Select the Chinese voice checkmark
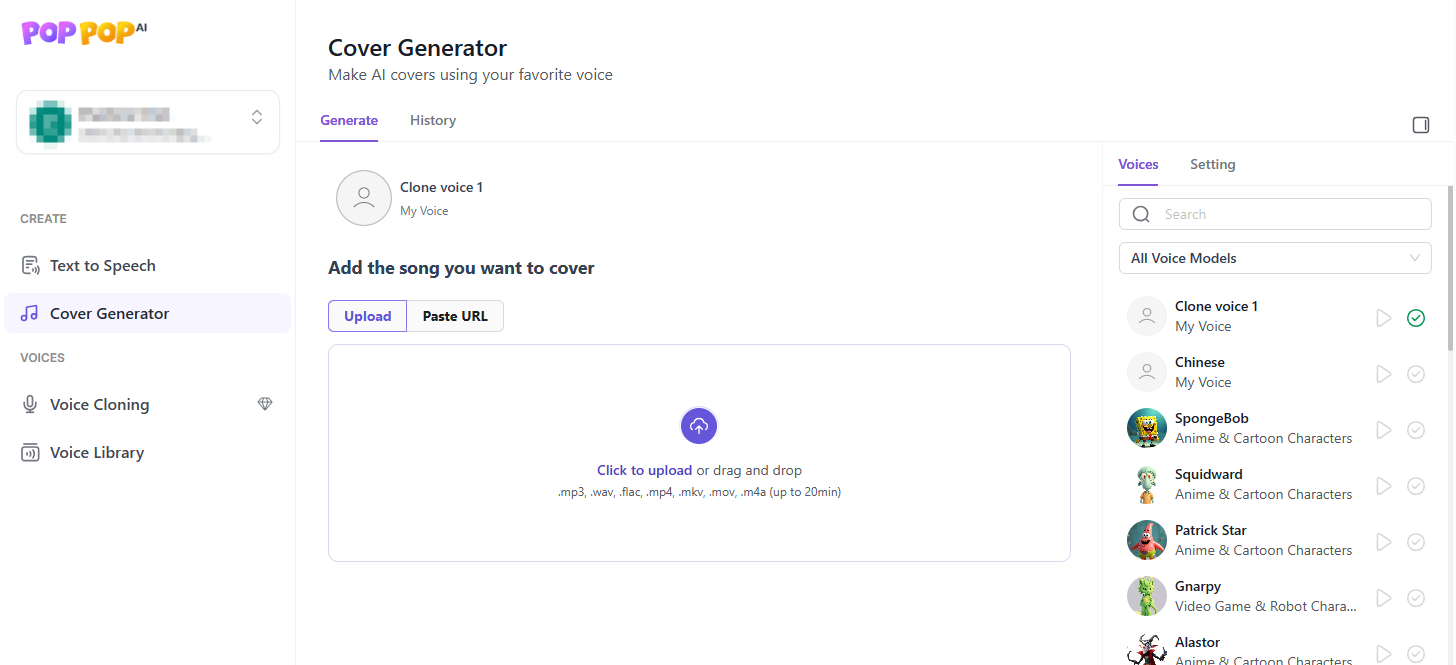The width and height of the screenshot is (1456, 665). [x=1416, y=374]
